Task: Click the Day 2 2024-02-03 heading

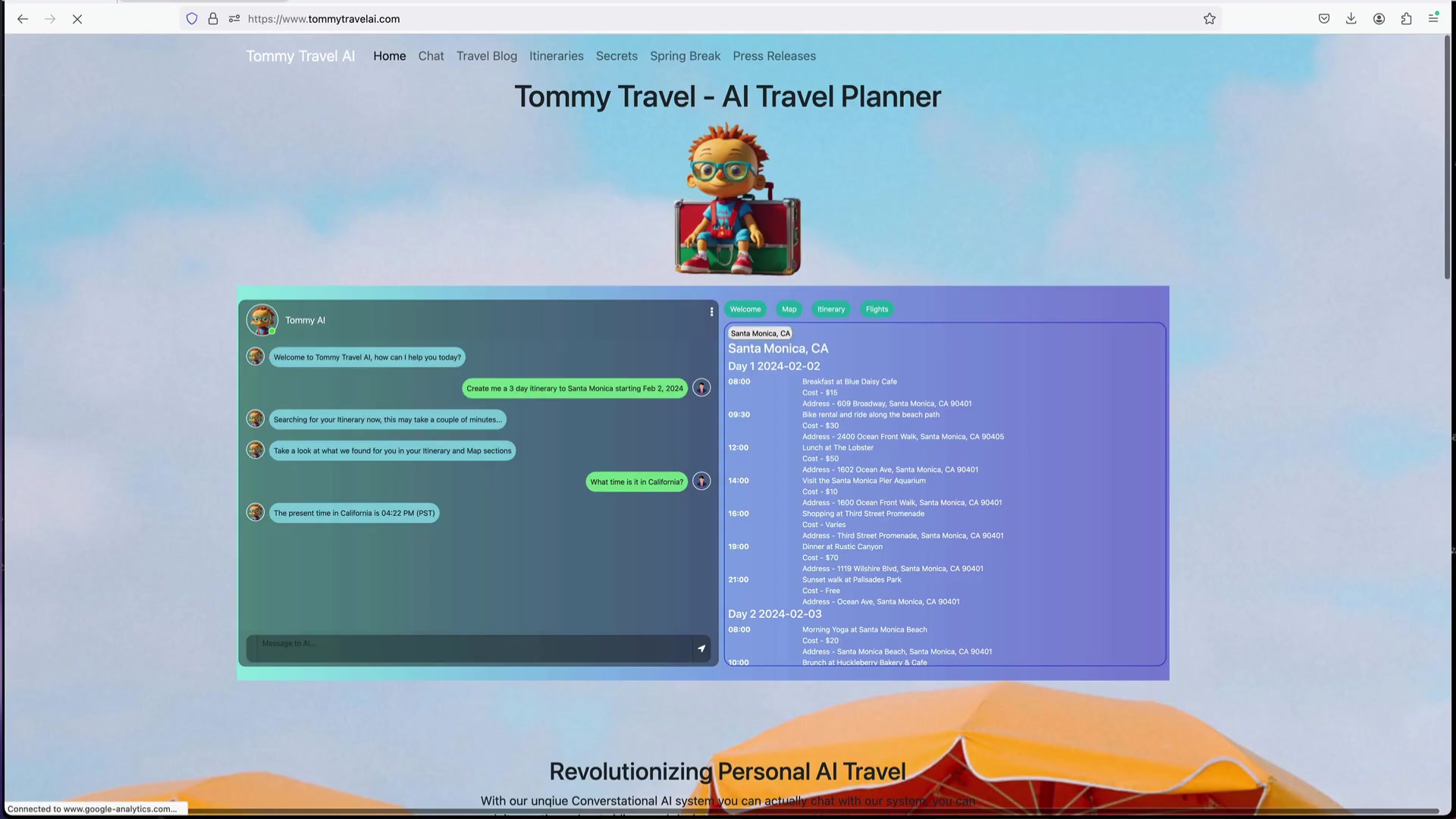Action: click(774, 614)
